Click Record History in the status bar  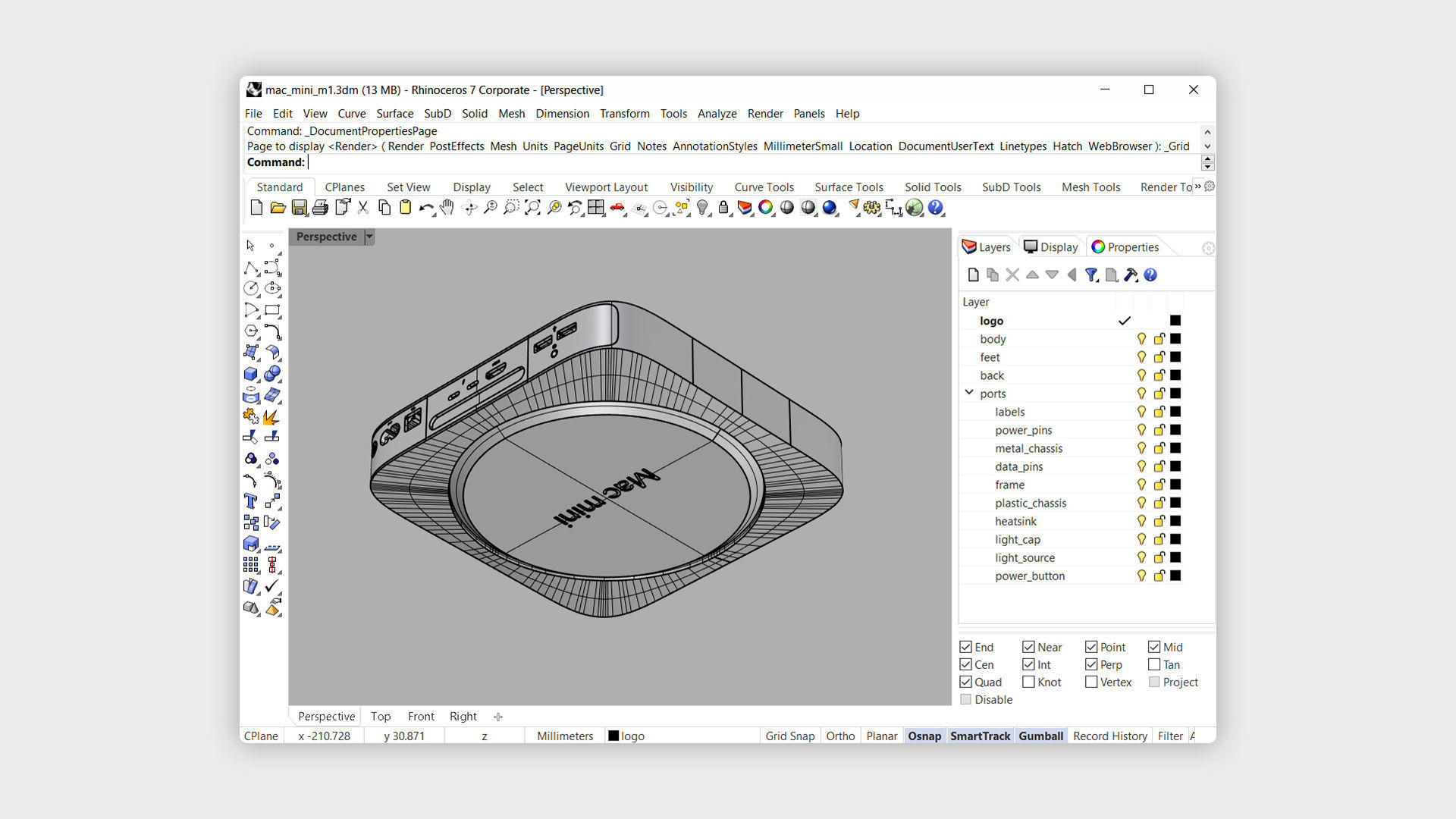[x=1109, y=736]
